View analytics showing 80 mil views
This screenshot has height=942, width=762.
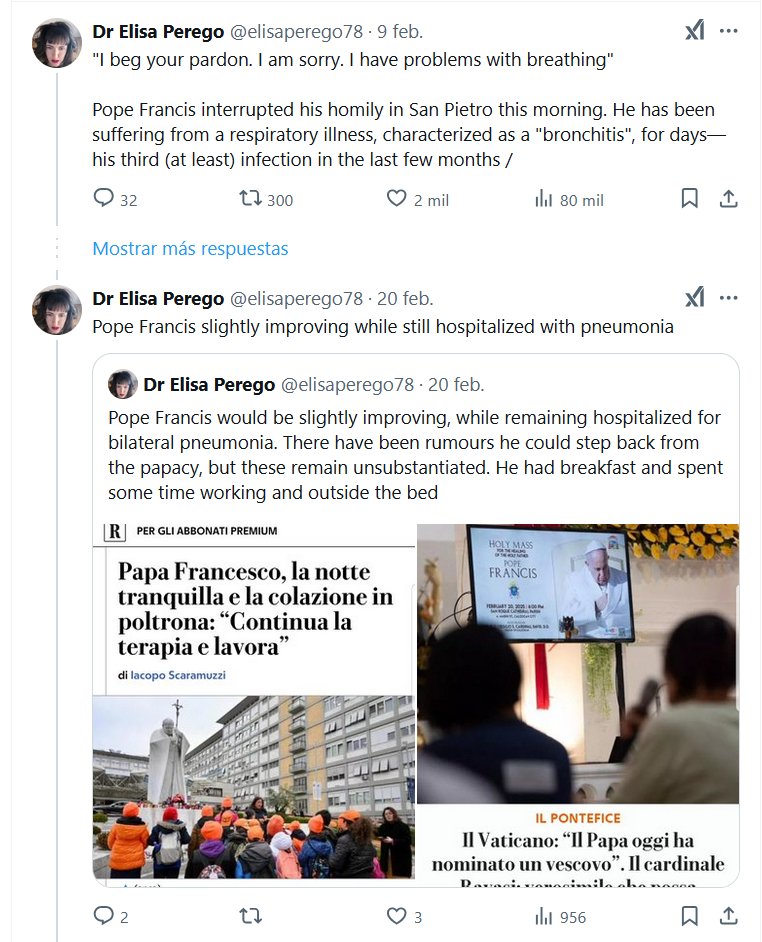[544, 199]
